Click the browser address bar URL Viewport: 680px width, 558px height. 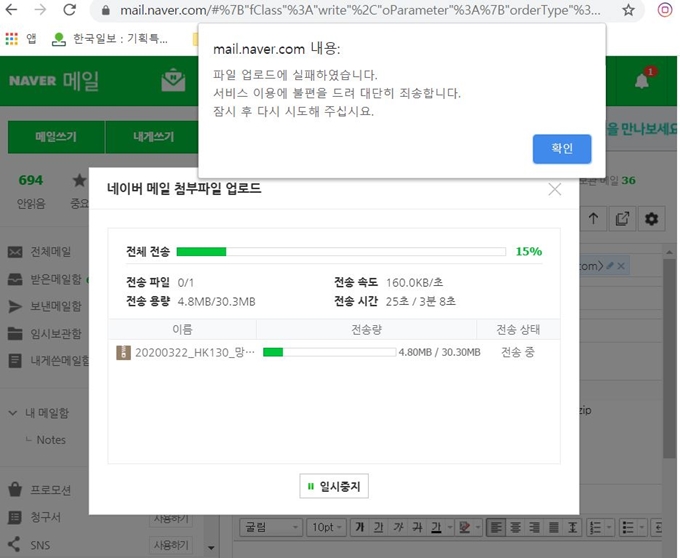360,10
